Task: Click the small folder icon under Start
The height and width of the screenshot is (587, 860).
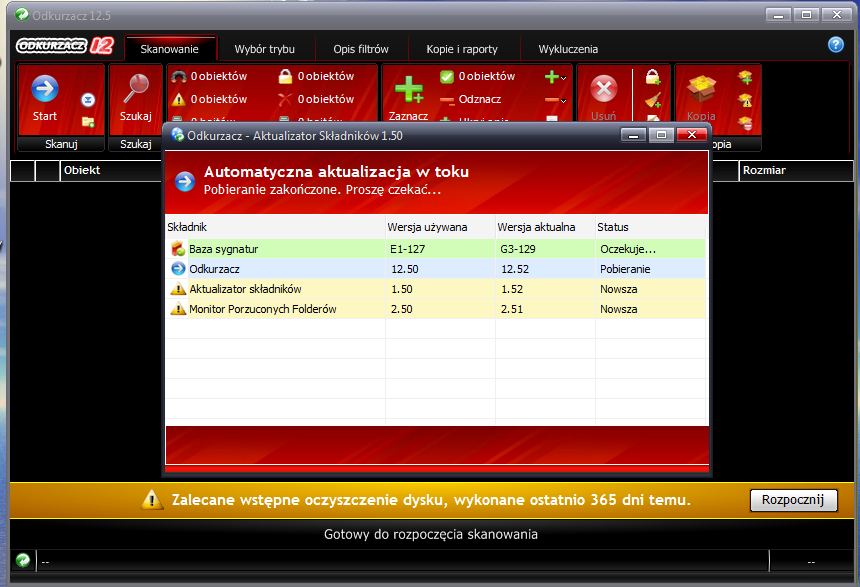Action: coord(88,121)
